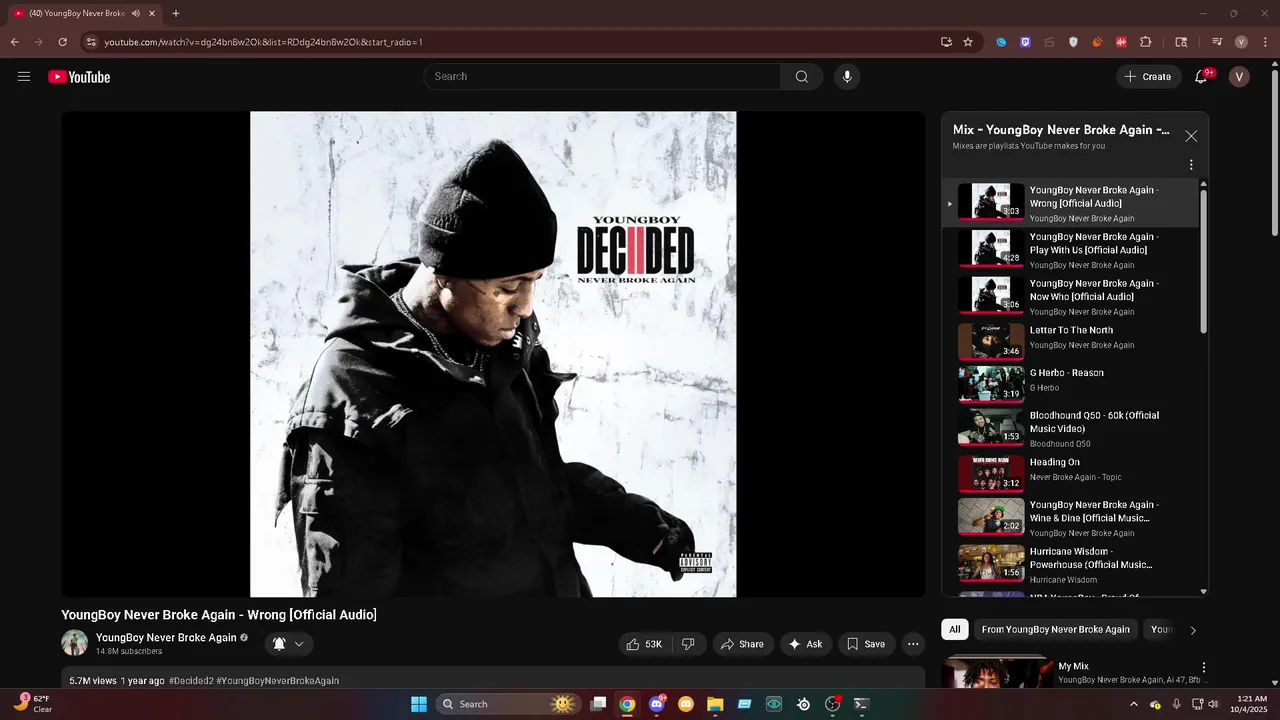
Task: Share the Wrong video
Action: click(x=742, y=644)
